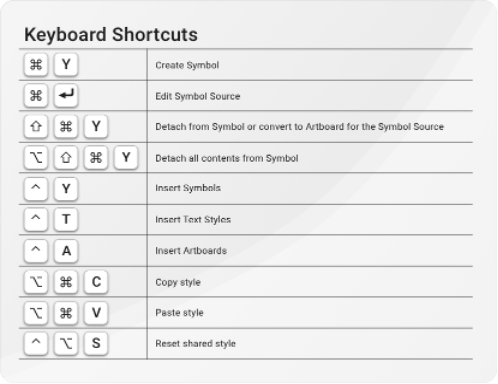Viewport: 498px width, 384px height.
Task: Click the Command key in Create Symbol row
Action: [x=36, y=64]
